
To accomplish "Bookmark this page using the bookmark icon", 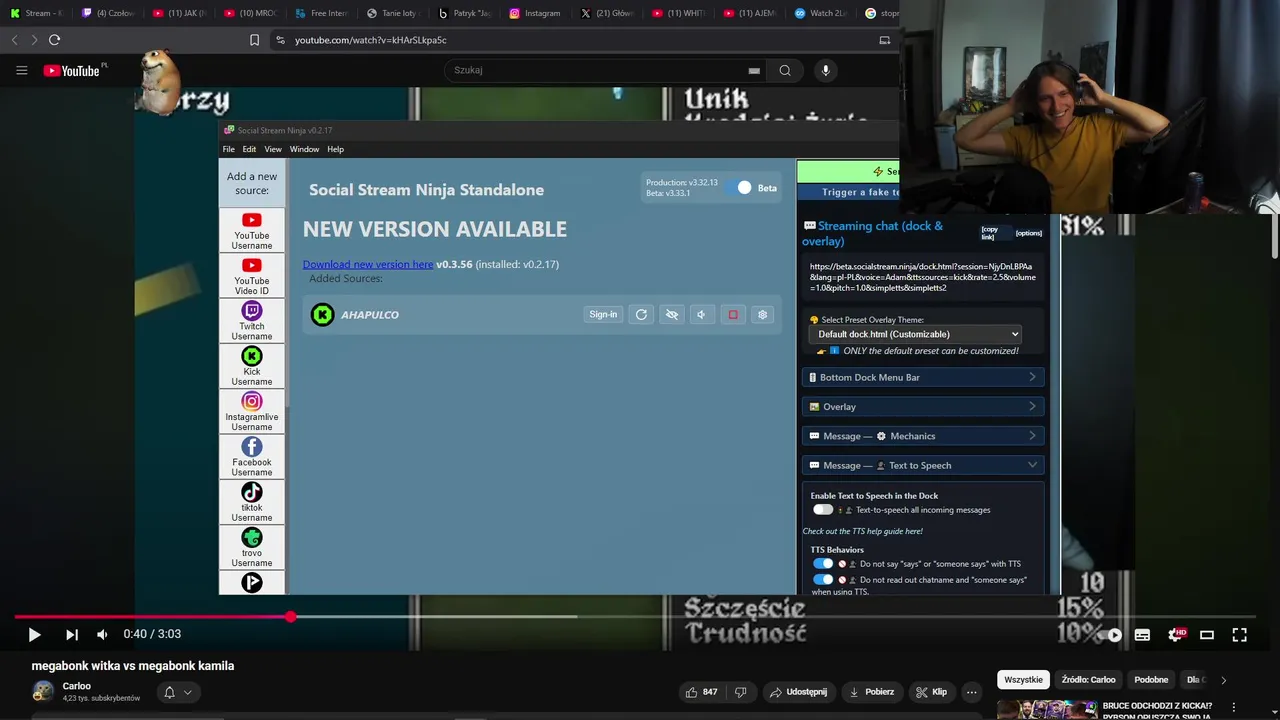I will click(x=254, y=40).
